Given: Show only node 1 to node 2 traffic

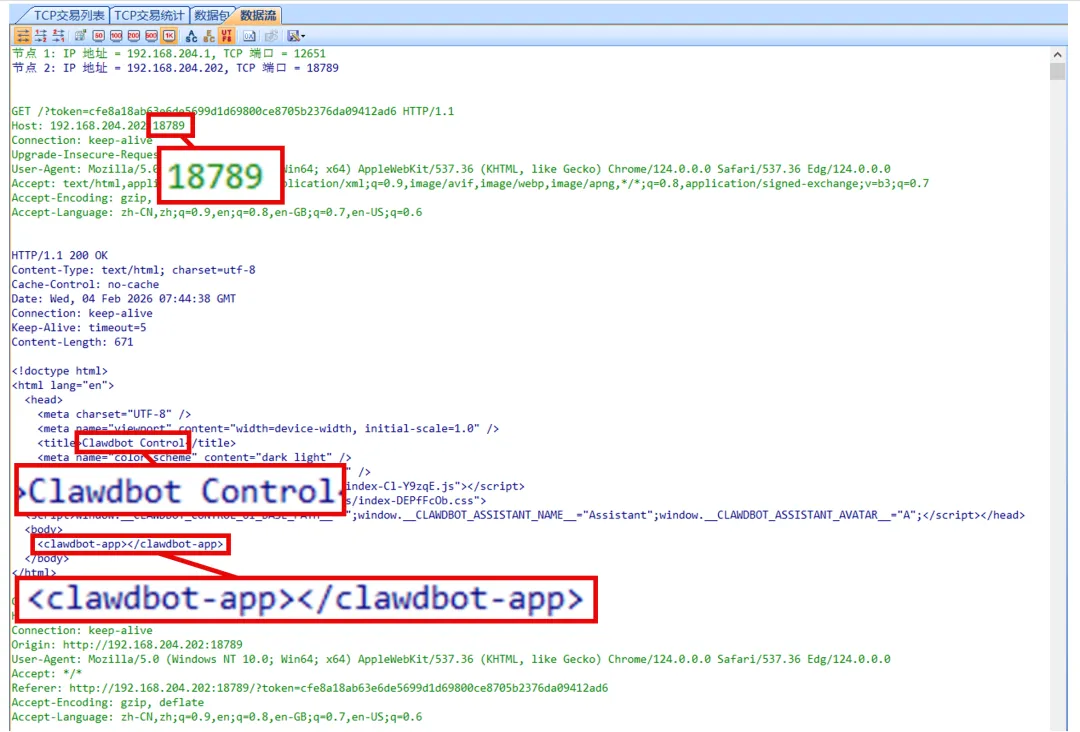Looking at the screenshot, I should [x=41, y=36].
